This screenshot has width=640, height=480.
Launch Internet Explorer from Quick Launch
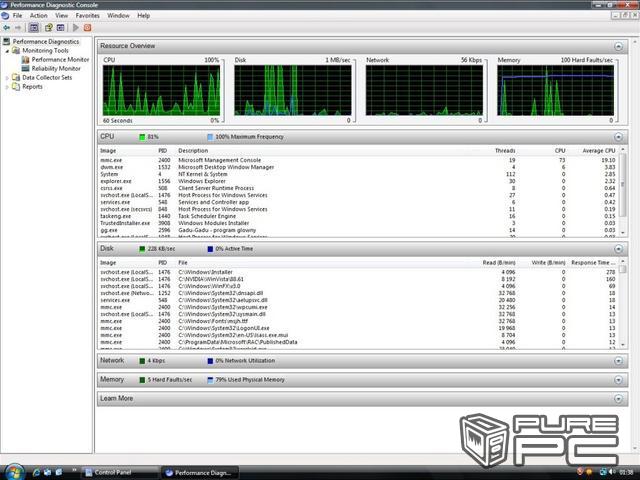pyautogui.click(x=36, y=472)
